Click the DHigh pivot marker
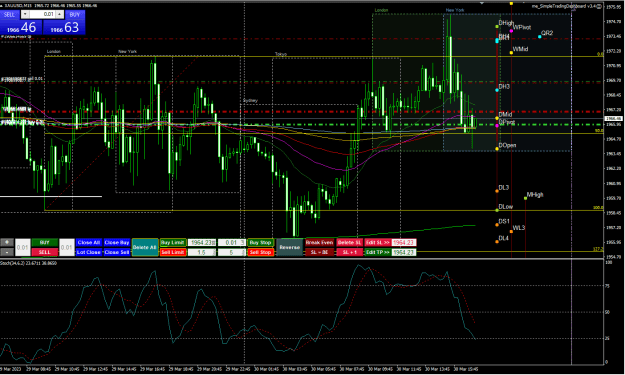Screen dimensions: 625x375 point(497,26)
